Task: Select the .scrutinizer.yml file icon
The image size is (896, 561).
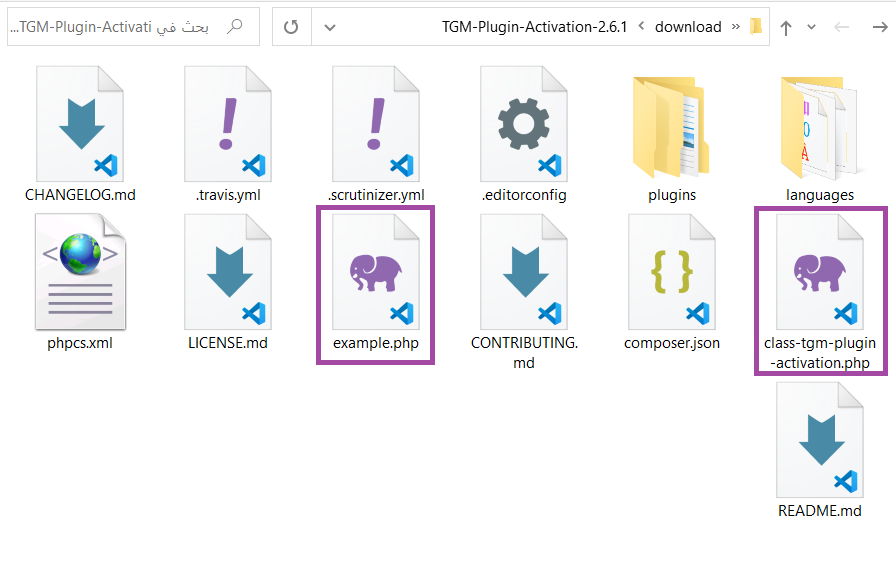Action: [x=376, y=124]
